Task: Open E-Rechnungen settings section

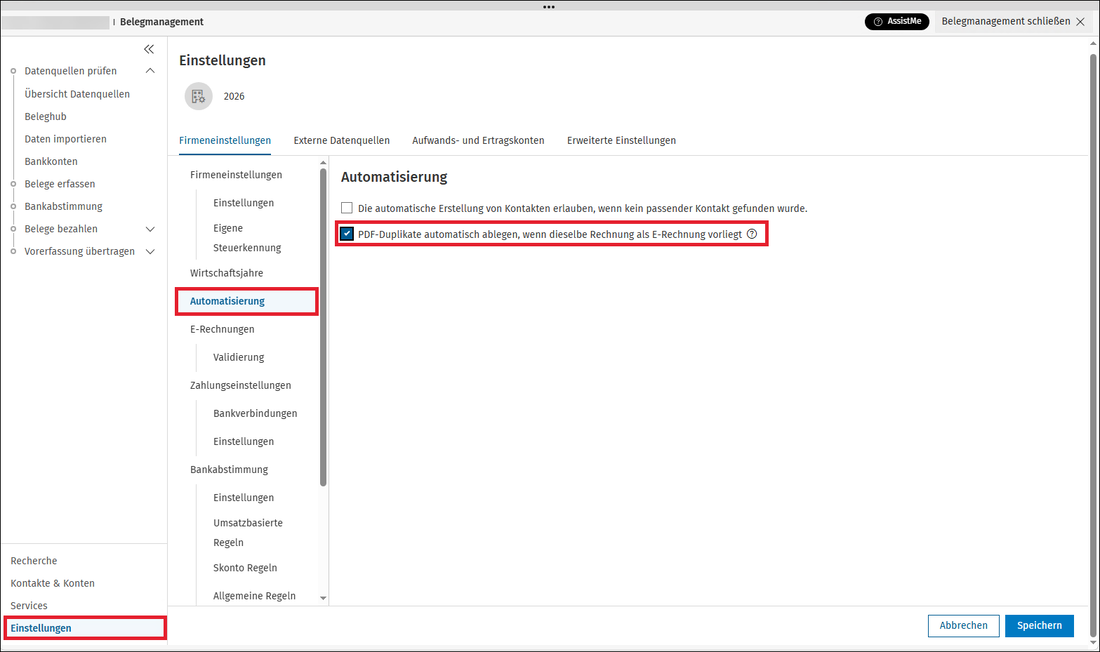Action: [222, 329]
